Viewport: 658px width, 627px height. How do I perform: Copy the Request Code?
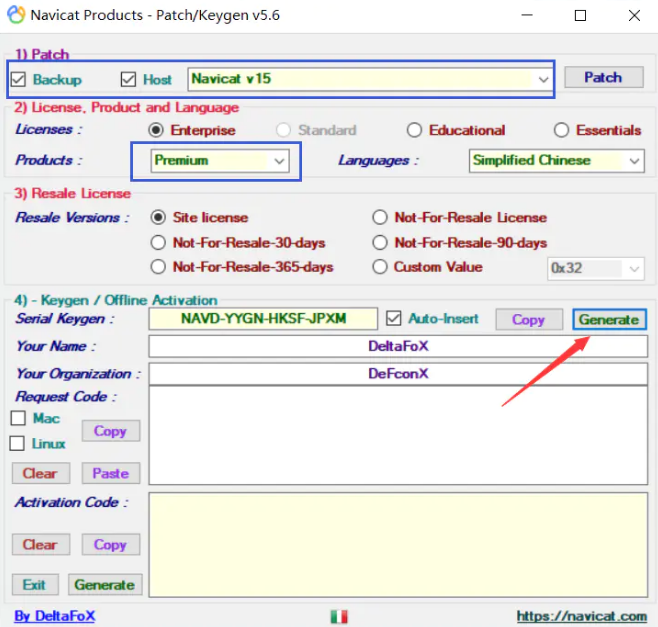[111, 431]
